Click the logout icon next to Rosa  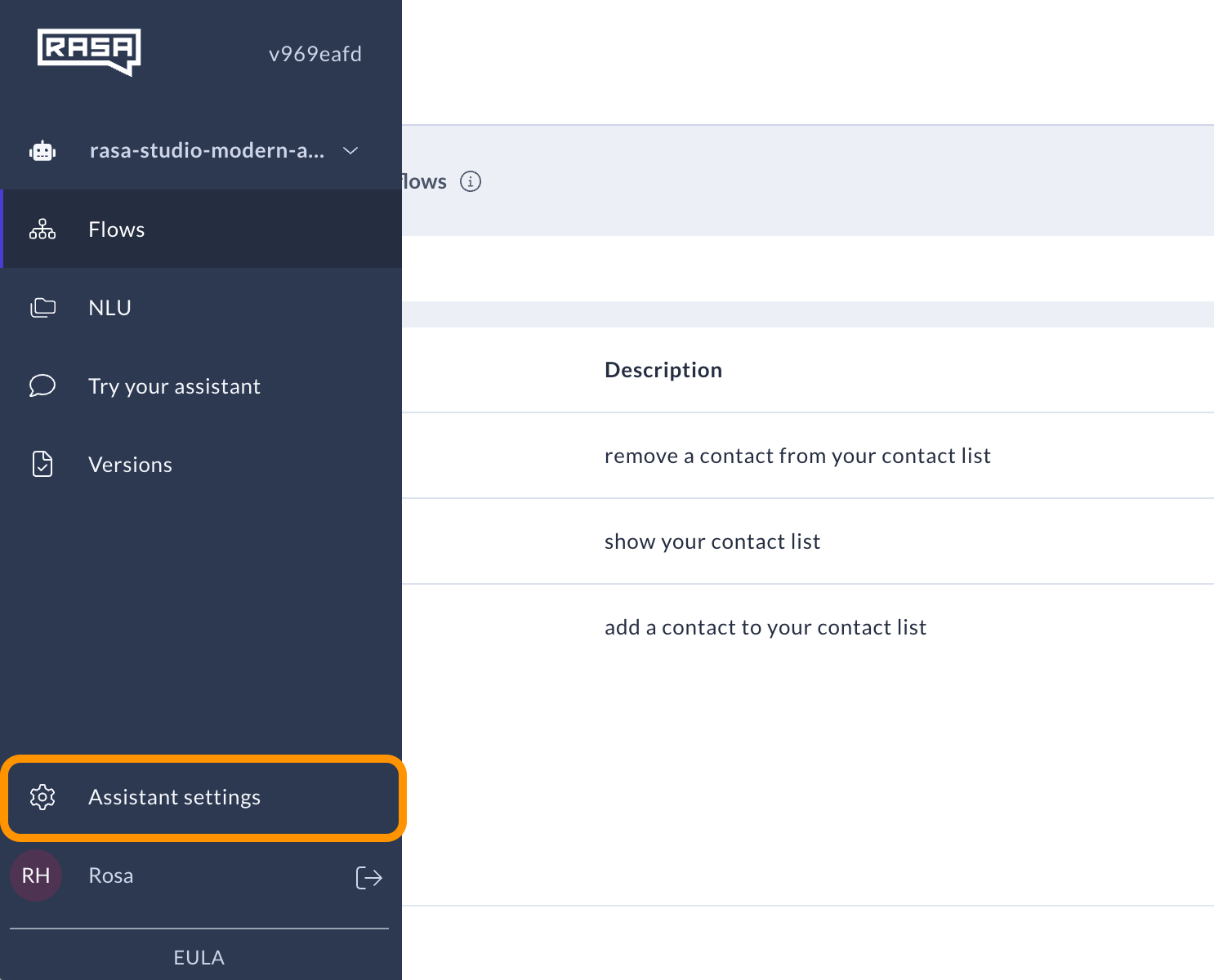point(368,877)
